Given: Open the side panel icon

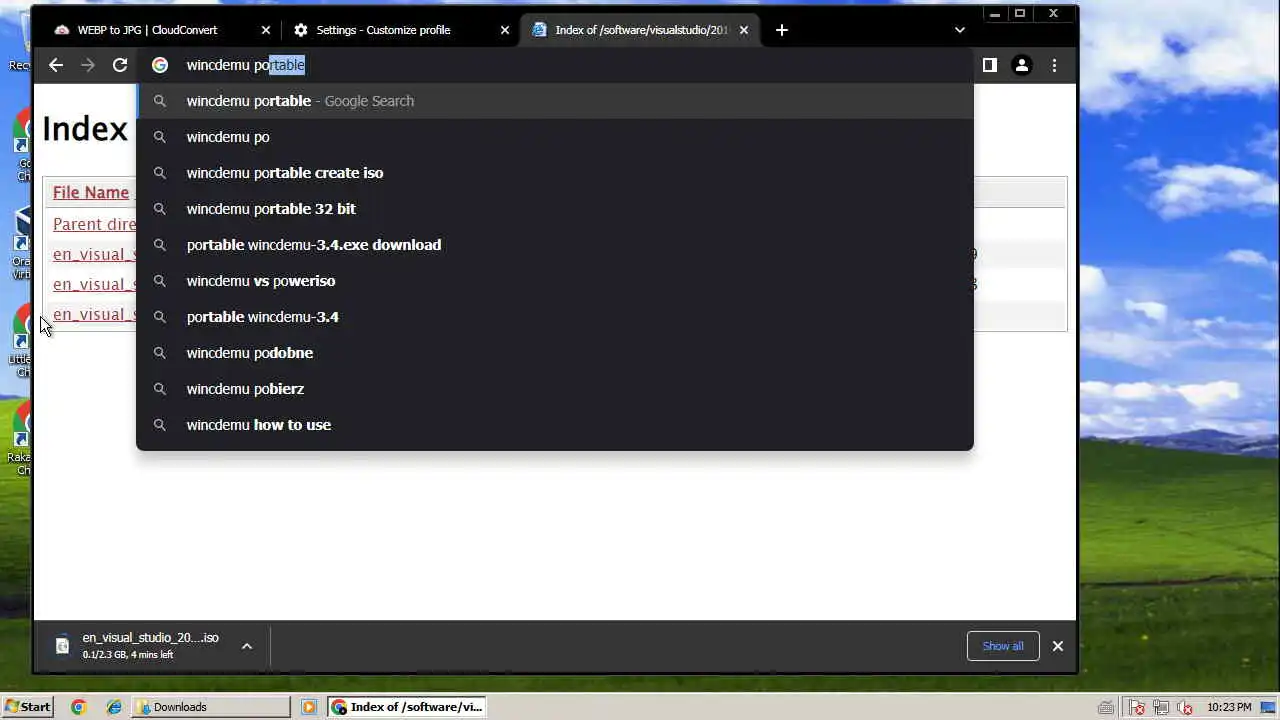Looking at the screenshot, I should click(x=989, y=65).
